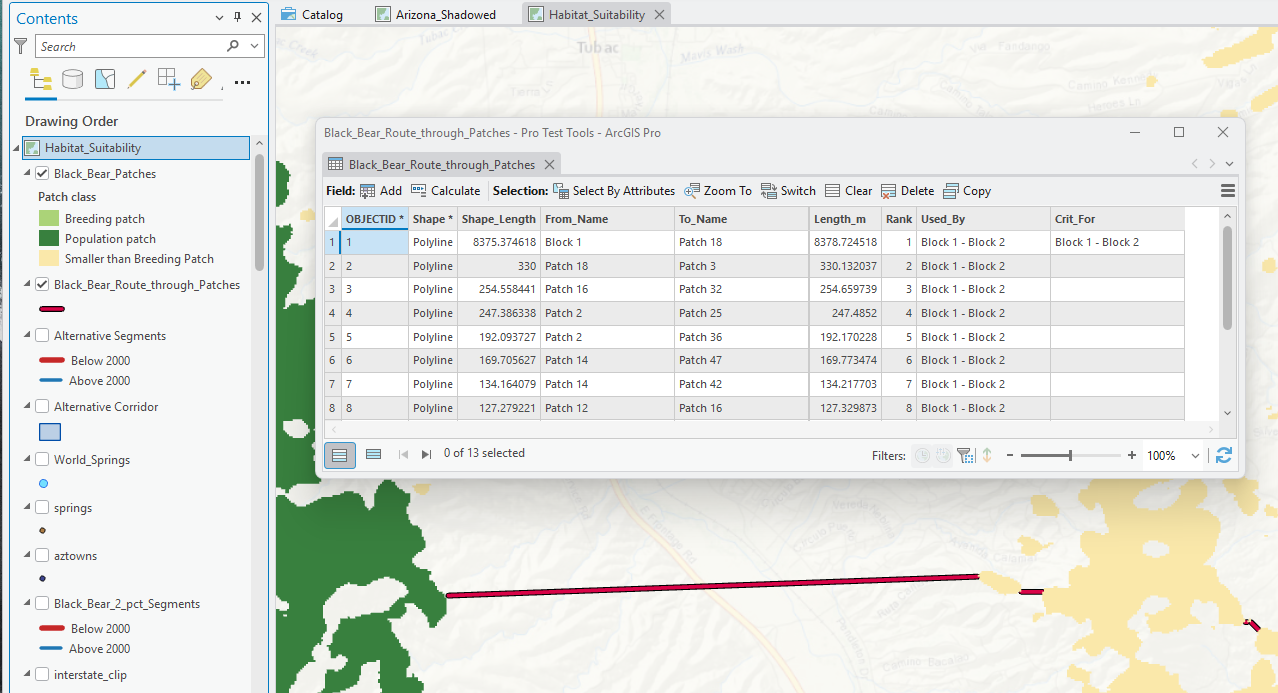1278x693 pixels.
Task: Collapse Black_Bear_Route_through_Patches legend
Action: [27, 285]
